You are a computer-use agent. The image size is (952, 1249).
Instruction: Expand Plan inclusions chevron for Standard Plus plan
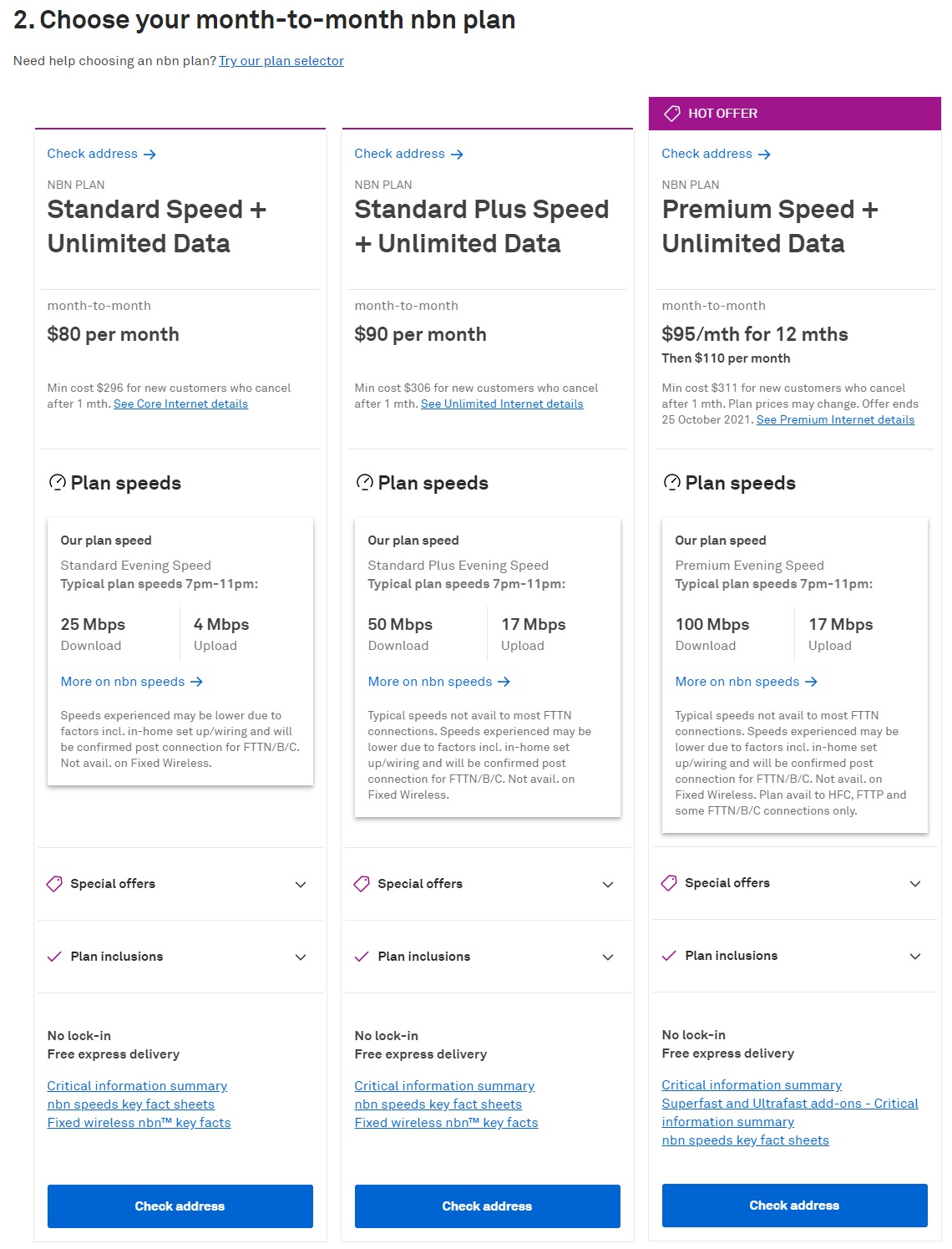[x=608, y=957]
